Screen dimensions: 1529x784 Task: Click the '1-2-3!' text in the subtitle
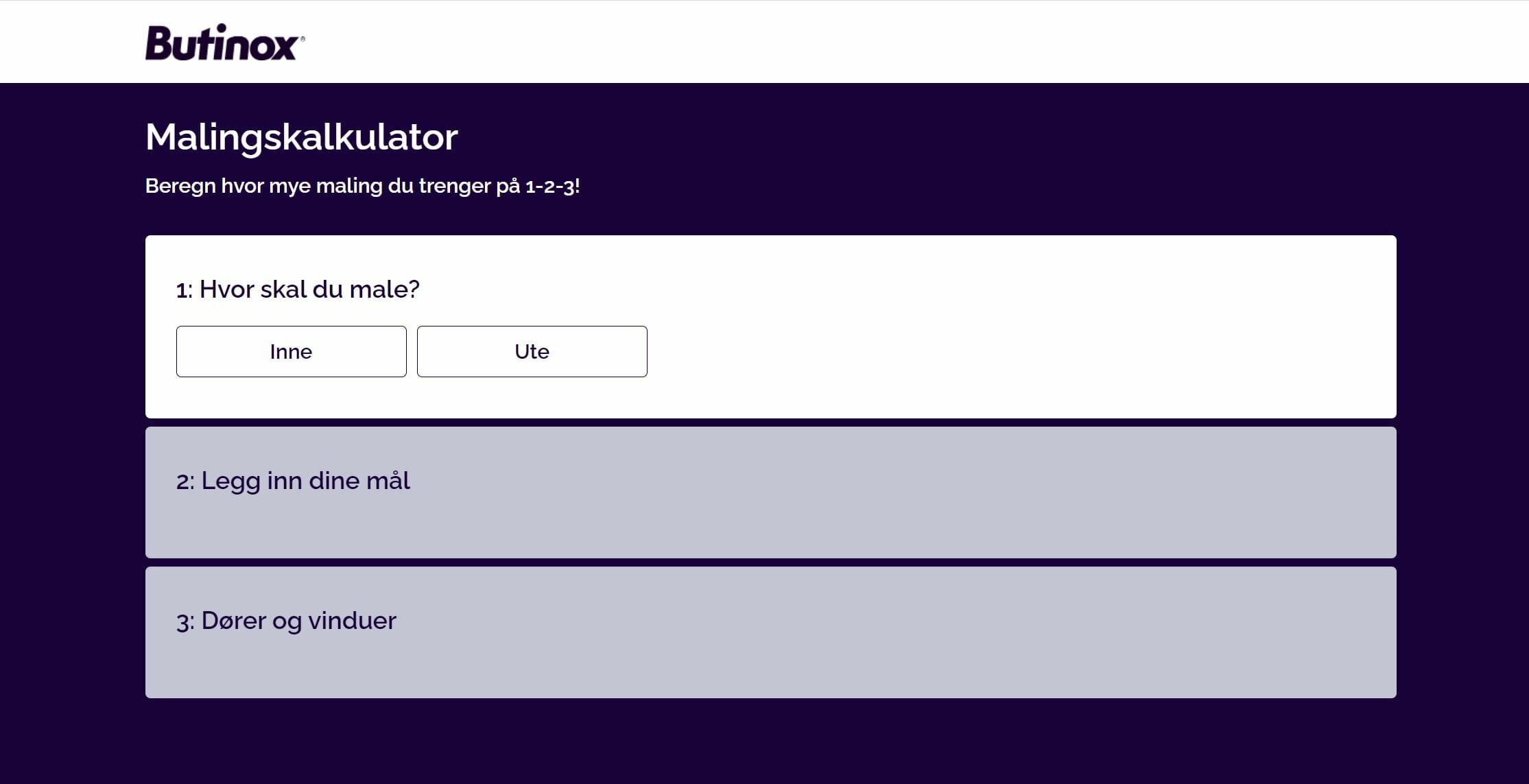(x=552, y=186)
